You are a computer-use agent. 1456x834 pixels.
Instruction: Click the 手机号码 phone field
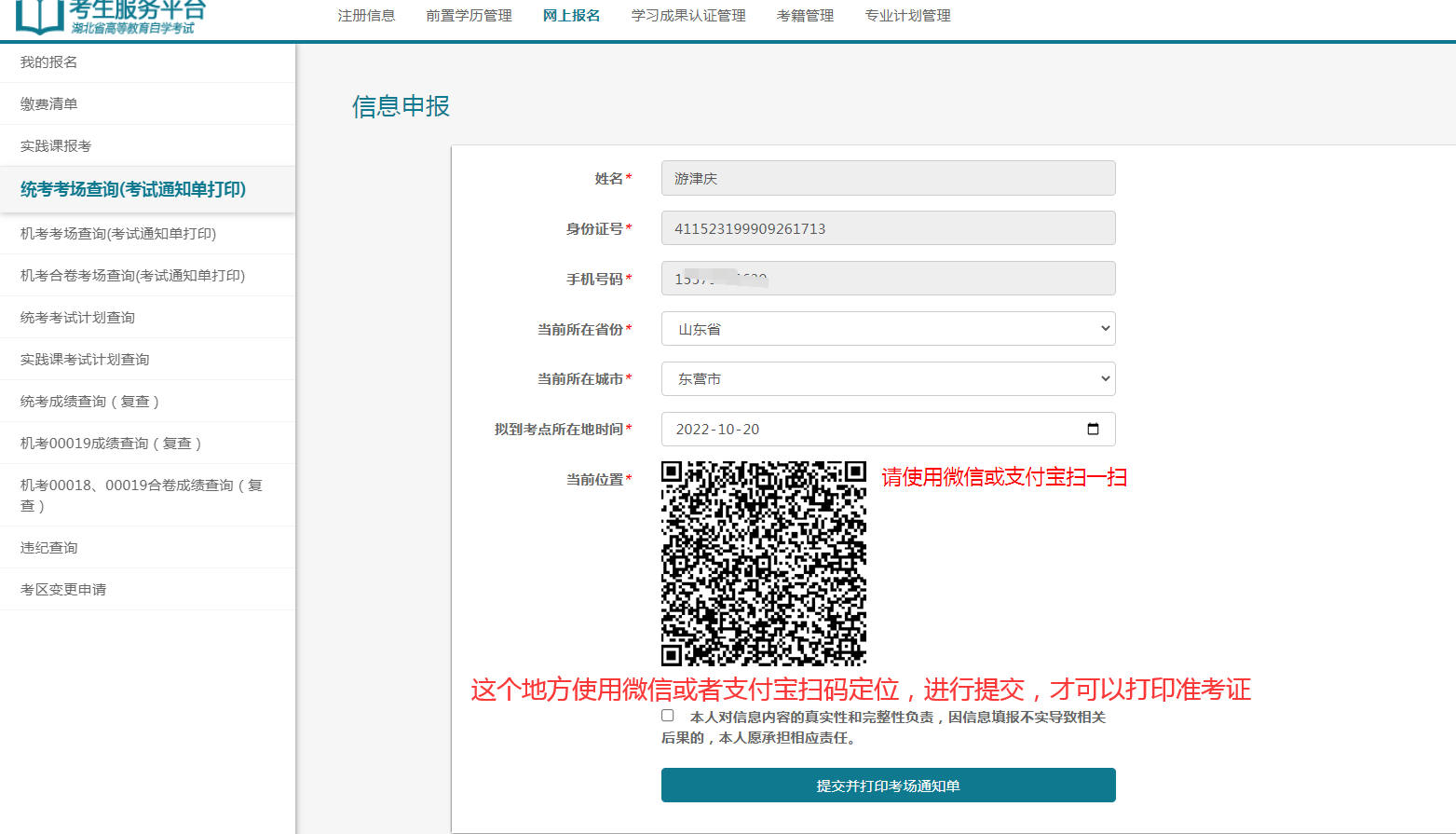point(888,279)
